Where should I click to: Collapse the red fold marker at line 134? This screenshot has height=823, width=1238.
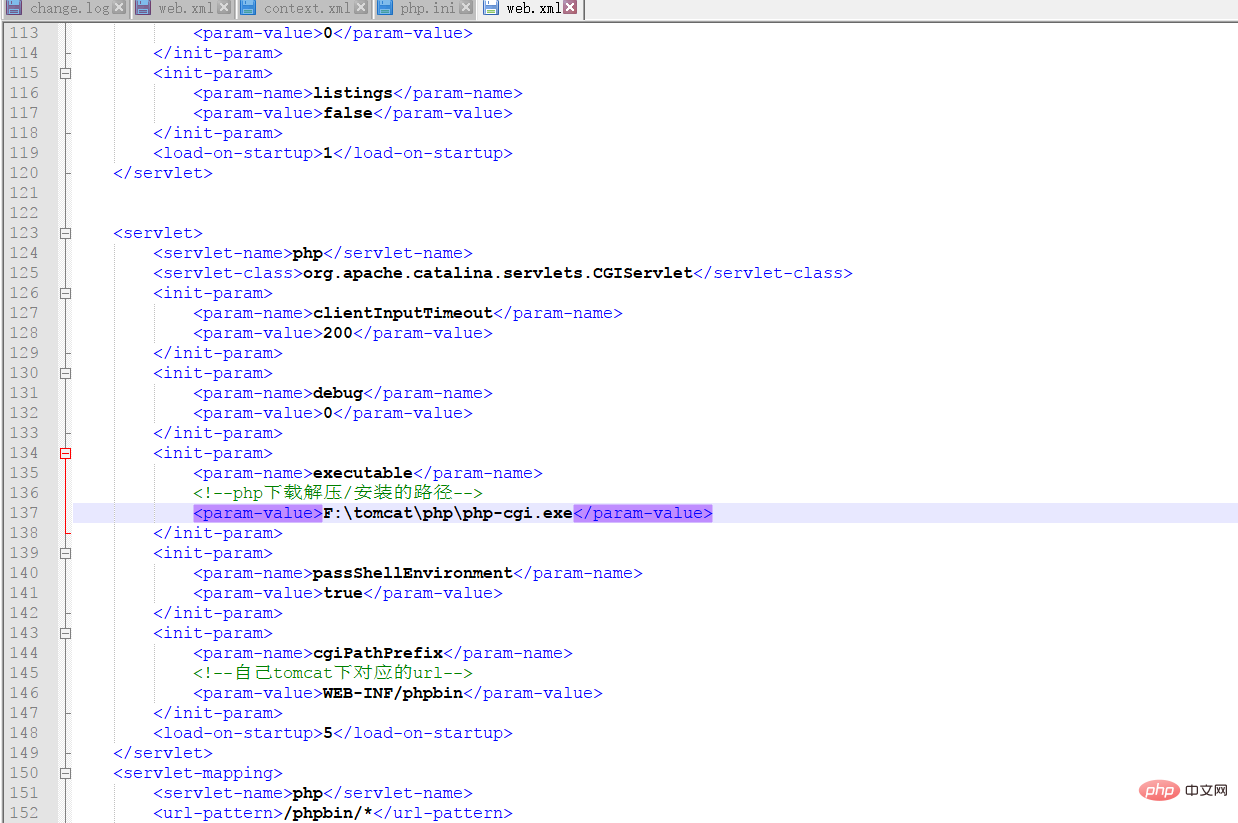click(66, 453)
